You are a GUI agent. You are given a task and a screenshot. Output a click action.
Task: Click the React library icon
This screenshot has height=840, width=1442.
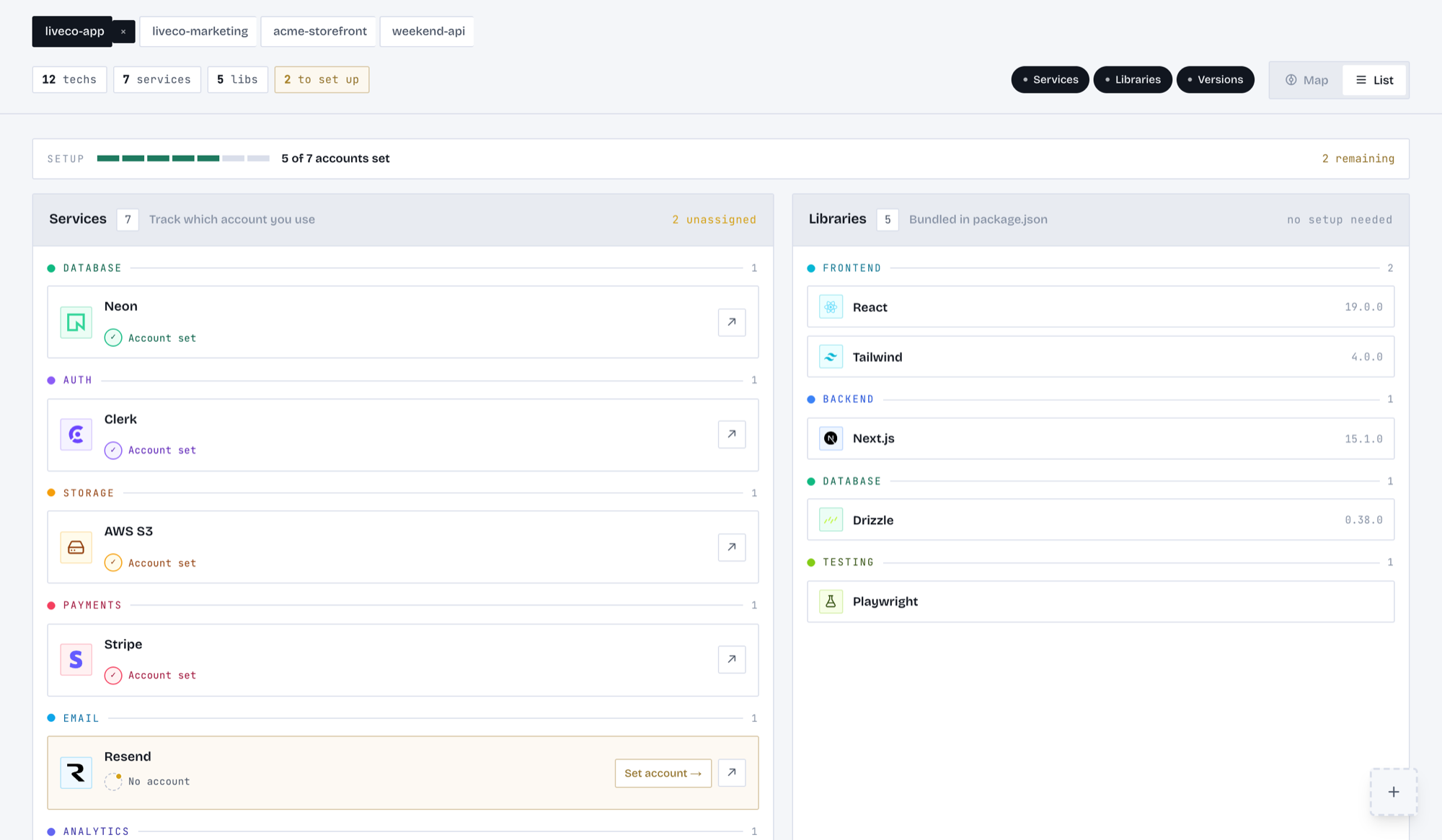click(831, 307)
